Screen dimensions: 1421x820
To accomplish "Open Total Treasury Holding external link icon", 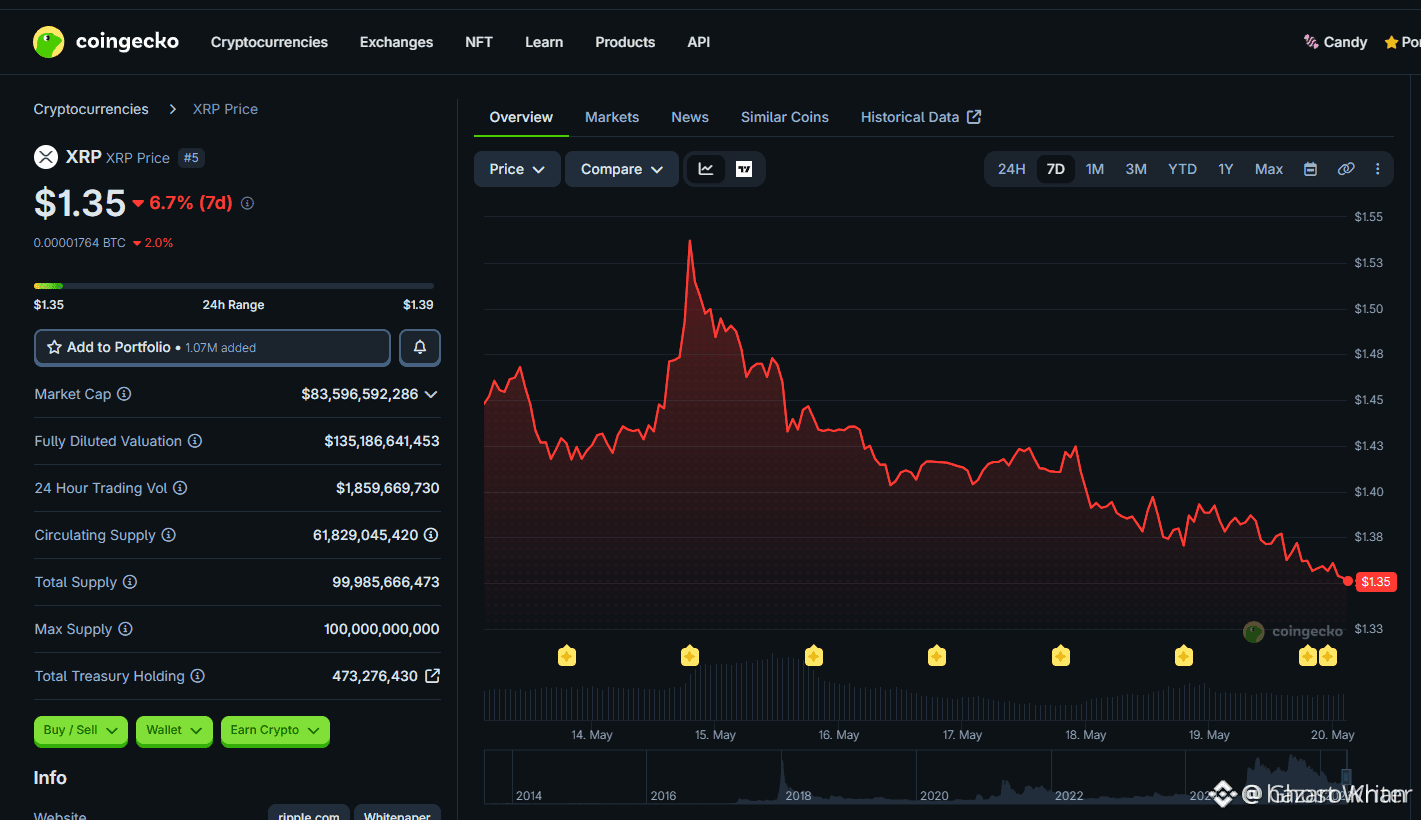I will 432,676.
